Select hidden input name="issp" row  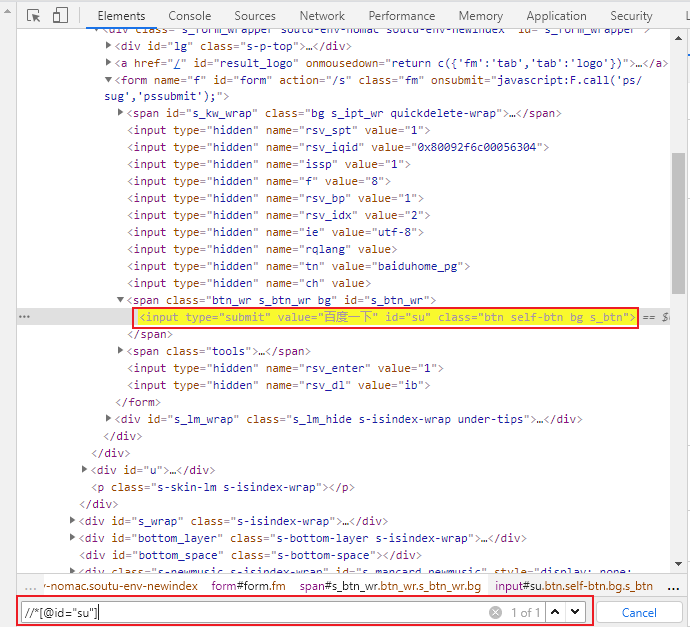[x=269, y=165]
